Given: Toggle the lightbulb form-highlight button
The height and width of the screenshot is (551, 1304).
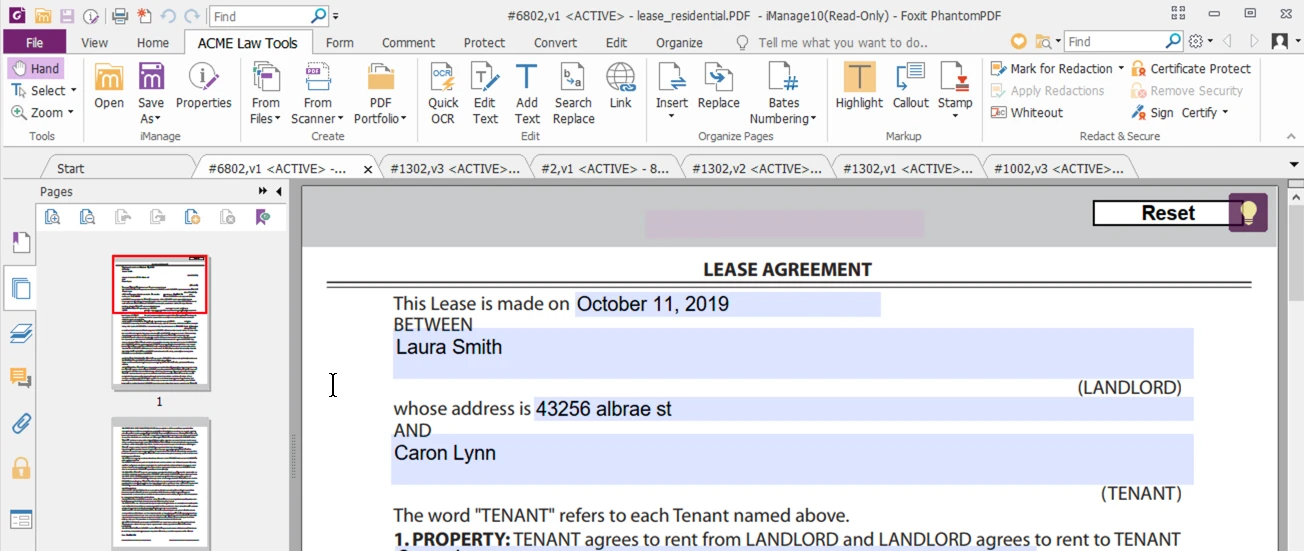Looking at the screenshot, I should pyautogui.click(x=1248, y=213).
